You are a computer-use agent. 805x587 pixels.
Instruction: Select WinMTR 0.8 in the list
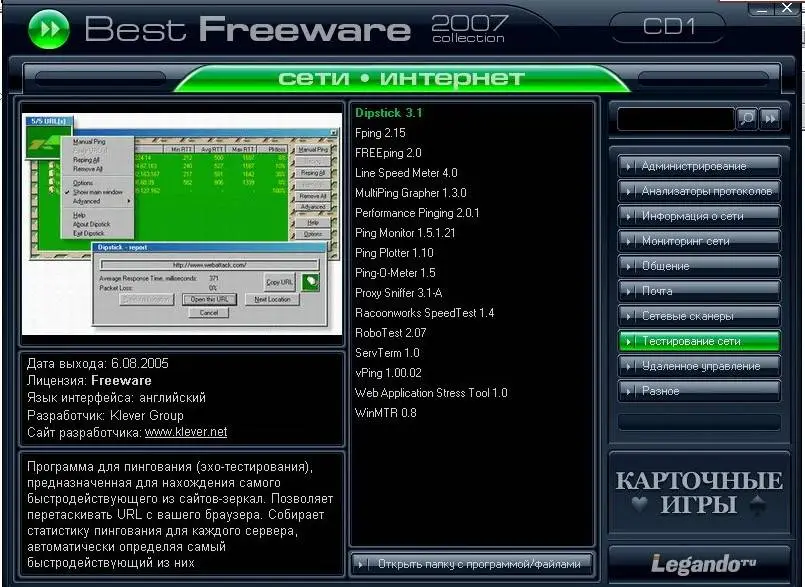tap(386, 413)
